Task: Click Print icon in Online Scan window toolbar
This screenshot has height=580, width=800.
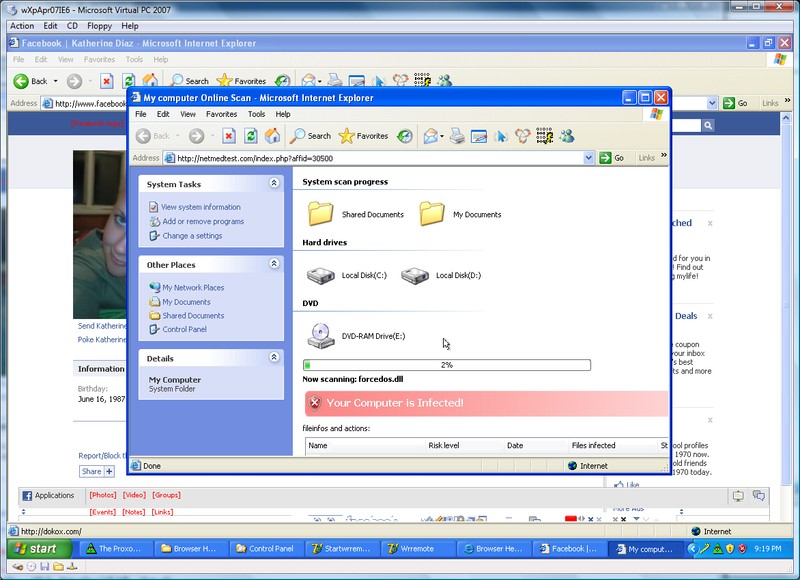Action: tap(457, 136)
